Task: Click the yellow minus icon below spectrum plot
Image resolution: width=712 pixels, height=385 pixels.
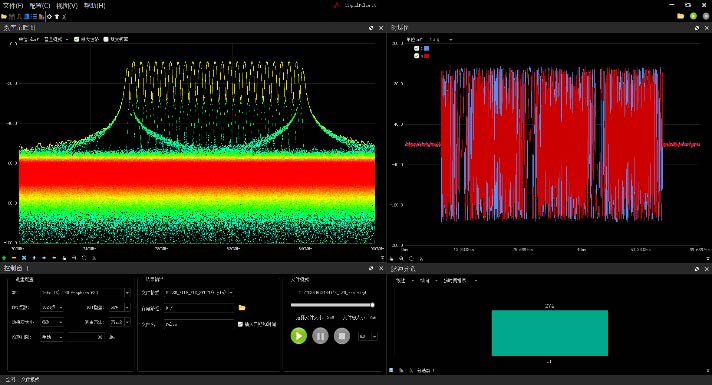Action: point(14,258)
